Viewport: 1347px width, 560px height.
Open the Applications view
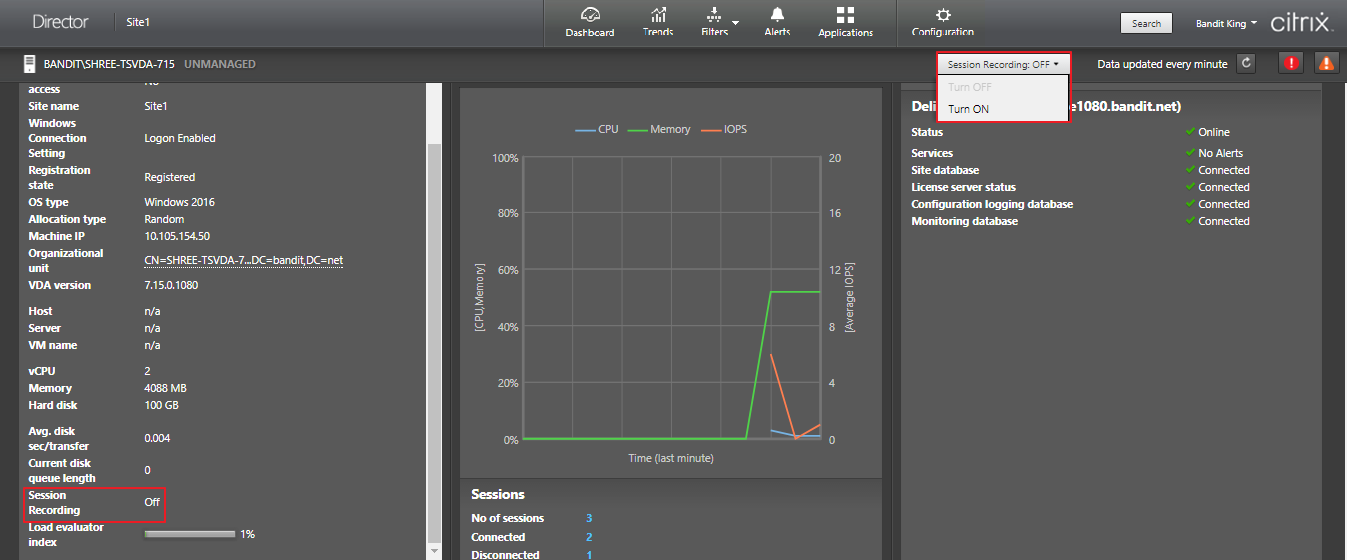(x=845, y=23)
